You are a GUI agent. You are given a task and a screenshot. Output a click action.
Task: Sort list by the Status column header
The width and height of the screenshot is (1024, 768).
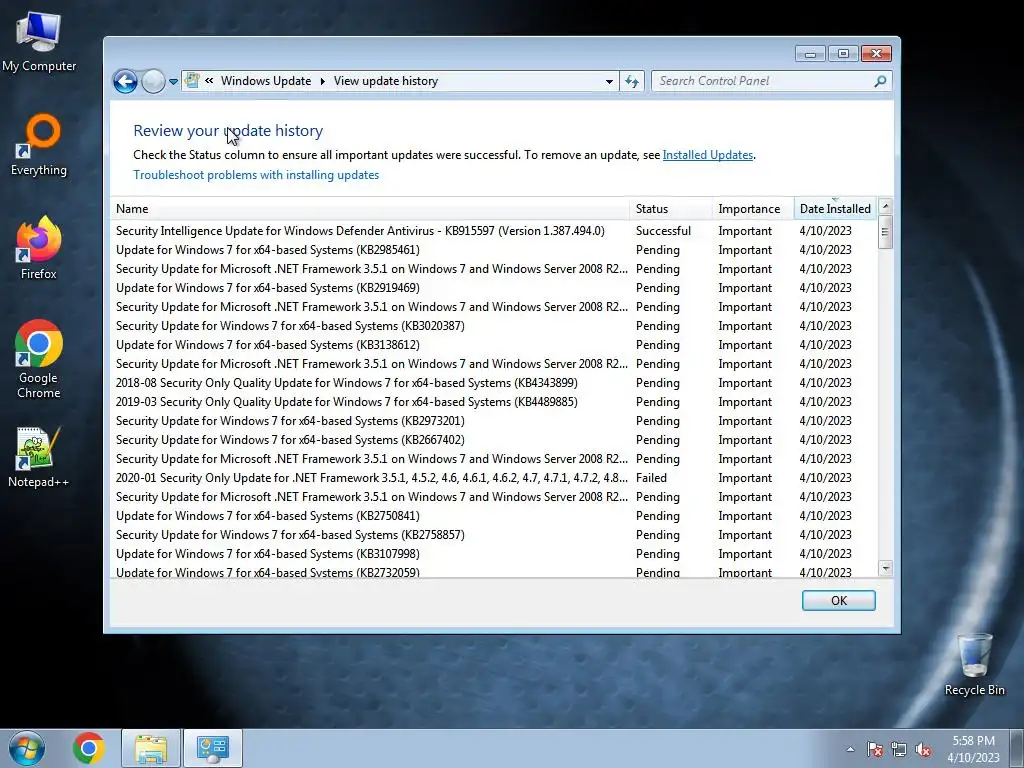(x=671, y=209)
